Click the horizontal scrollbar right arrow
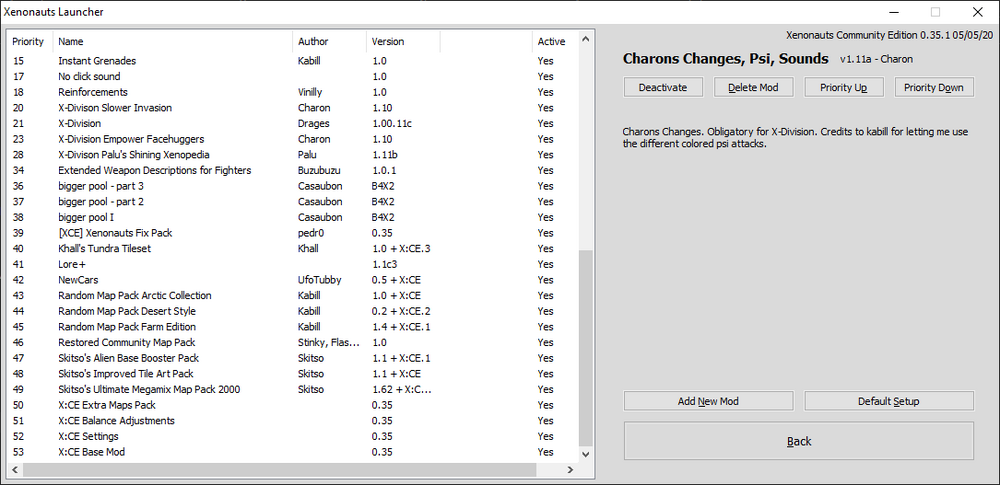 pyautogui.click(x=570, y=470)
